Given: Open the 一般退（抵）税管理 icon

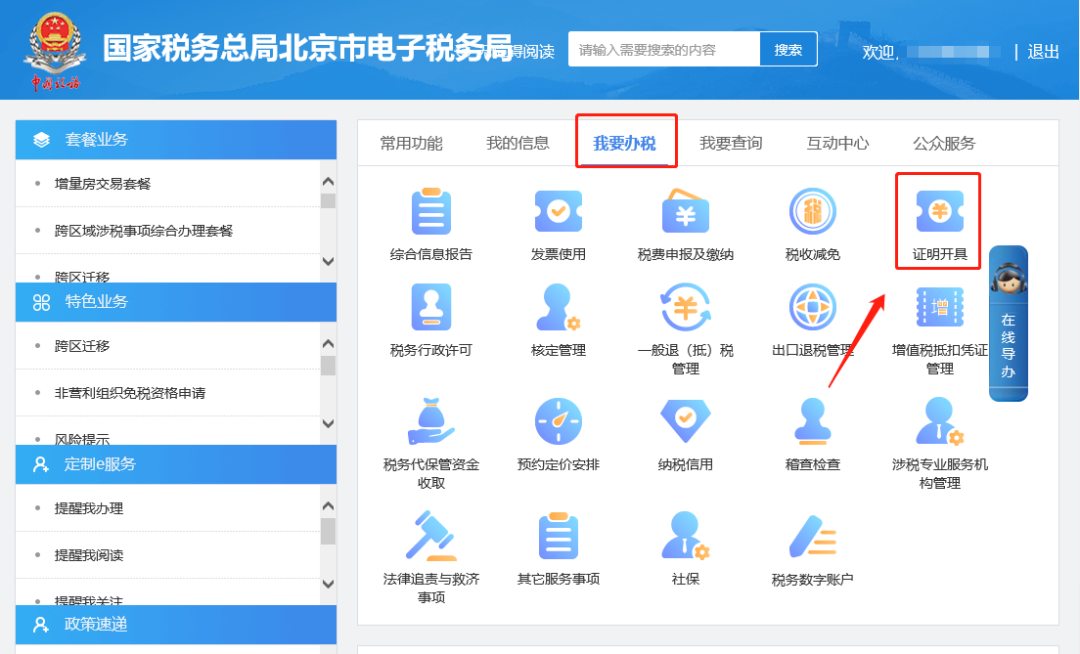Looking at the screenshot, I should click(x=685, y=307).
